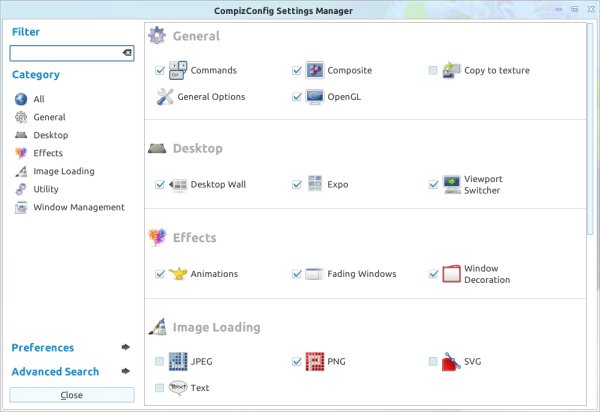Click the Viewport Switcher label text
Screen dimensions: 600x412
tap(483, 184)
